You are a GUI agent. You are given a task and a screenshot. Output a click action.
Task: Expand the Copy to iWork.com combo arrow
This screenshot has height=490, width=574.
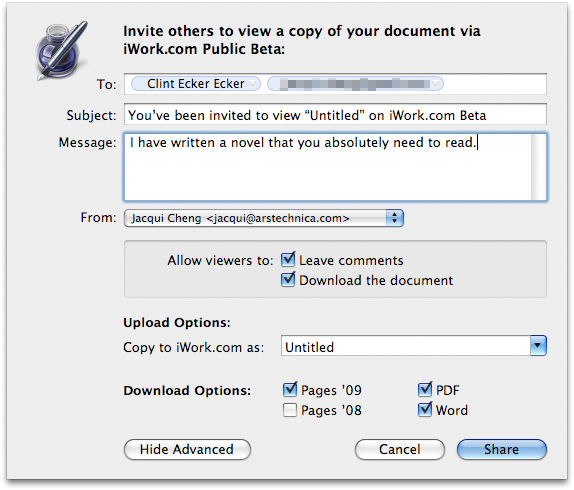tap(538, 346)
